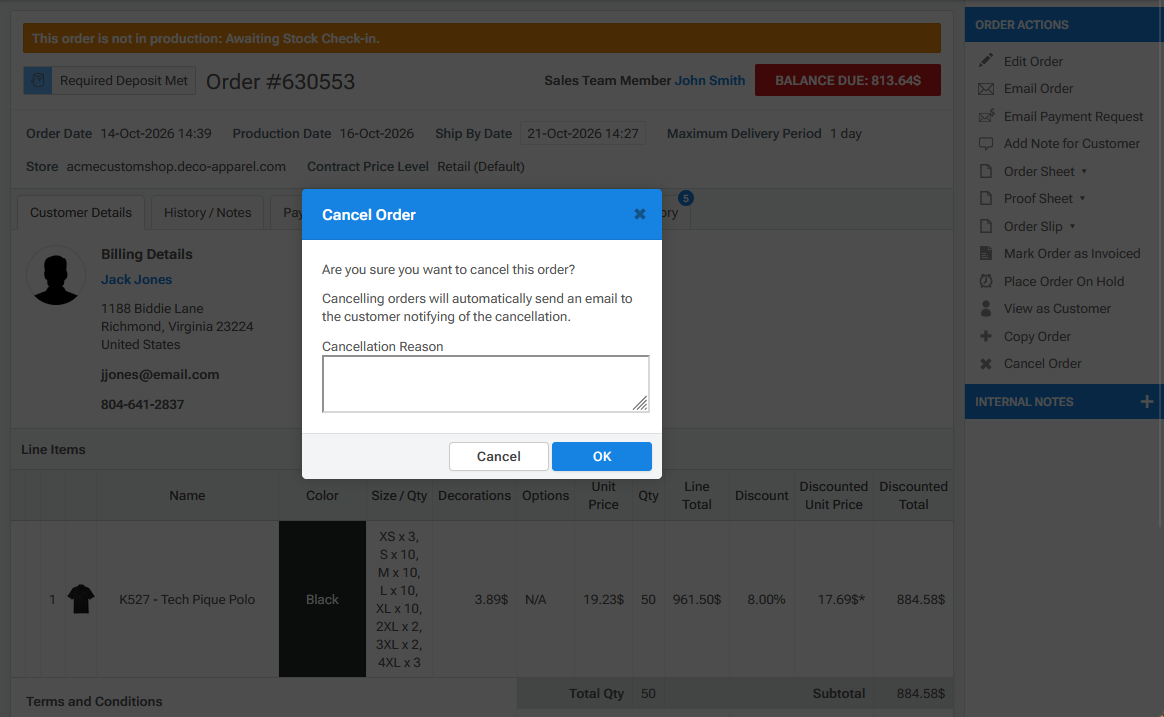The image size is (1164, 717).
Task: Click the black polo shirt thumbnail
Action: click(81, 599)
